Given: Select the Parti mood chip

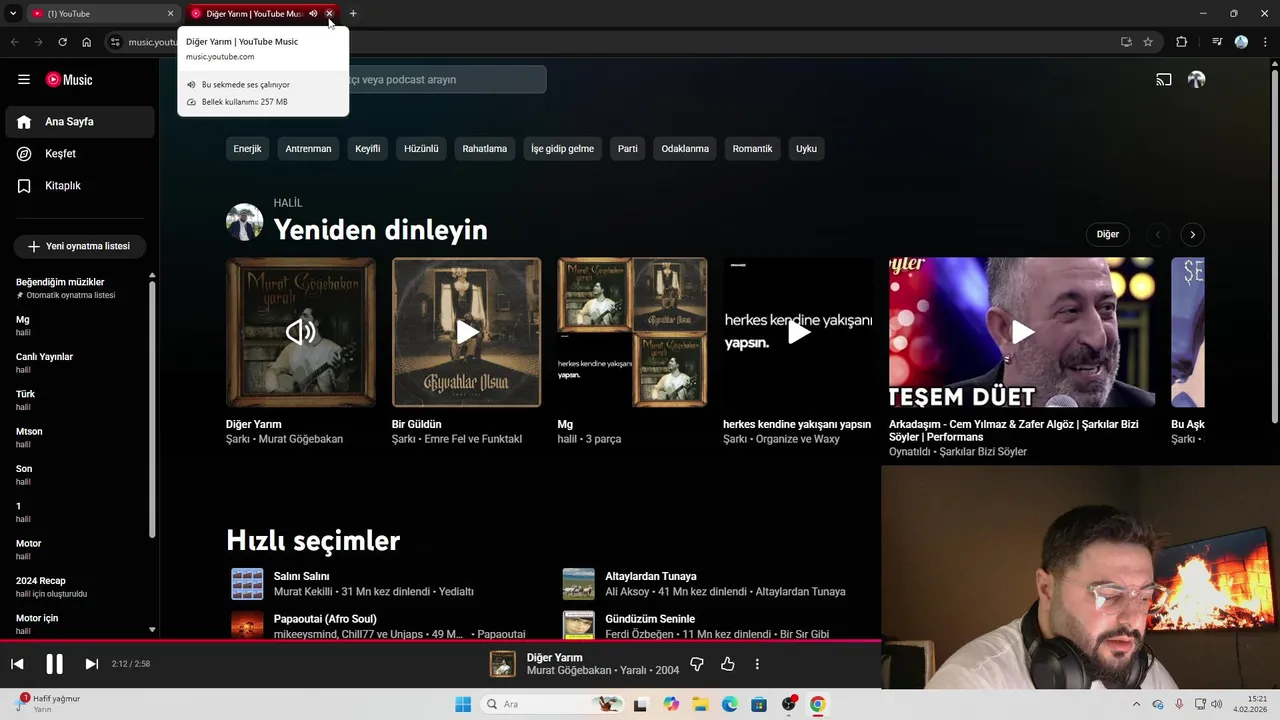Looking at the screenshot, I should pyautogui.click(x=628, y=149).
